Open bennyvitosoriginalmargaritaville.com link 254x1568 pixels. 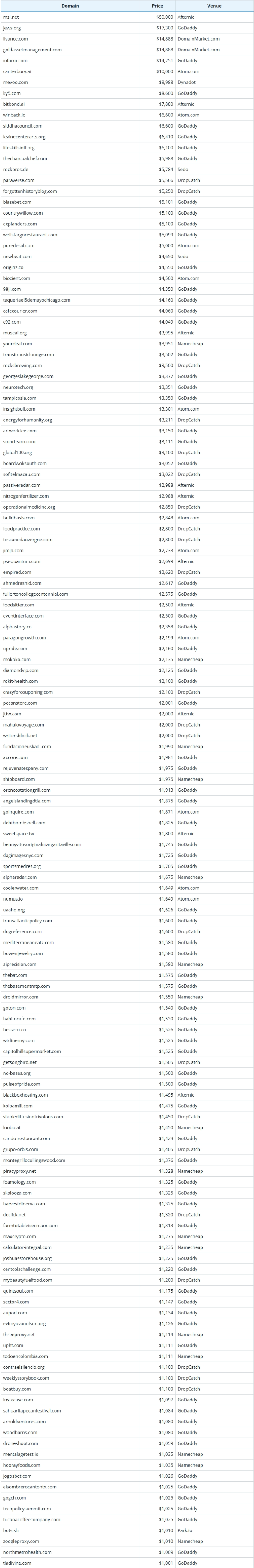pos(42,844)
